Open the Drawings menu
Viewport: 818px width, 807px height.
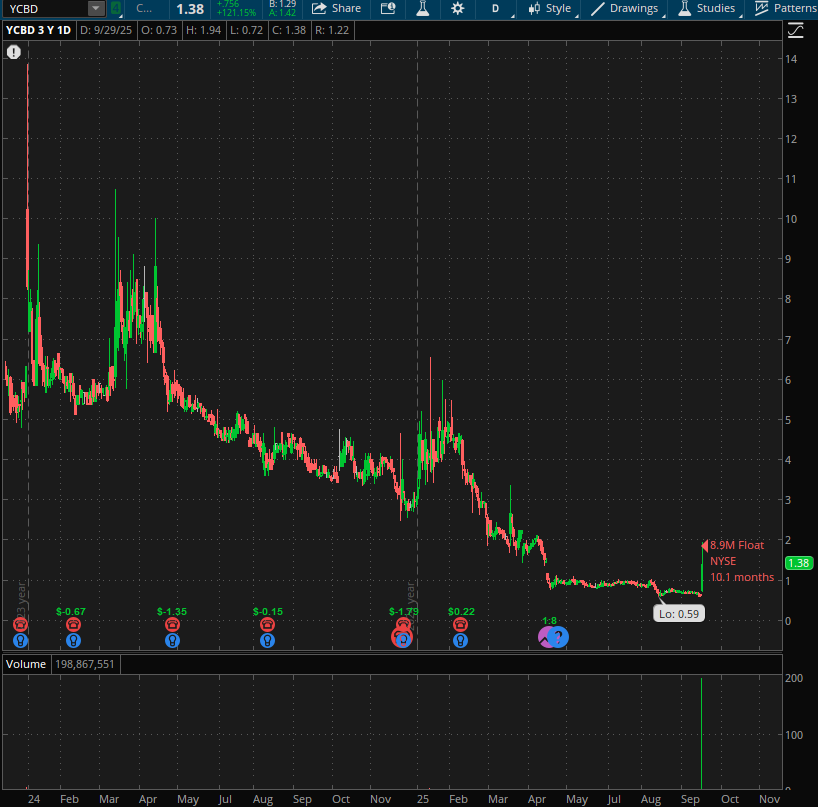click(625, 8)
